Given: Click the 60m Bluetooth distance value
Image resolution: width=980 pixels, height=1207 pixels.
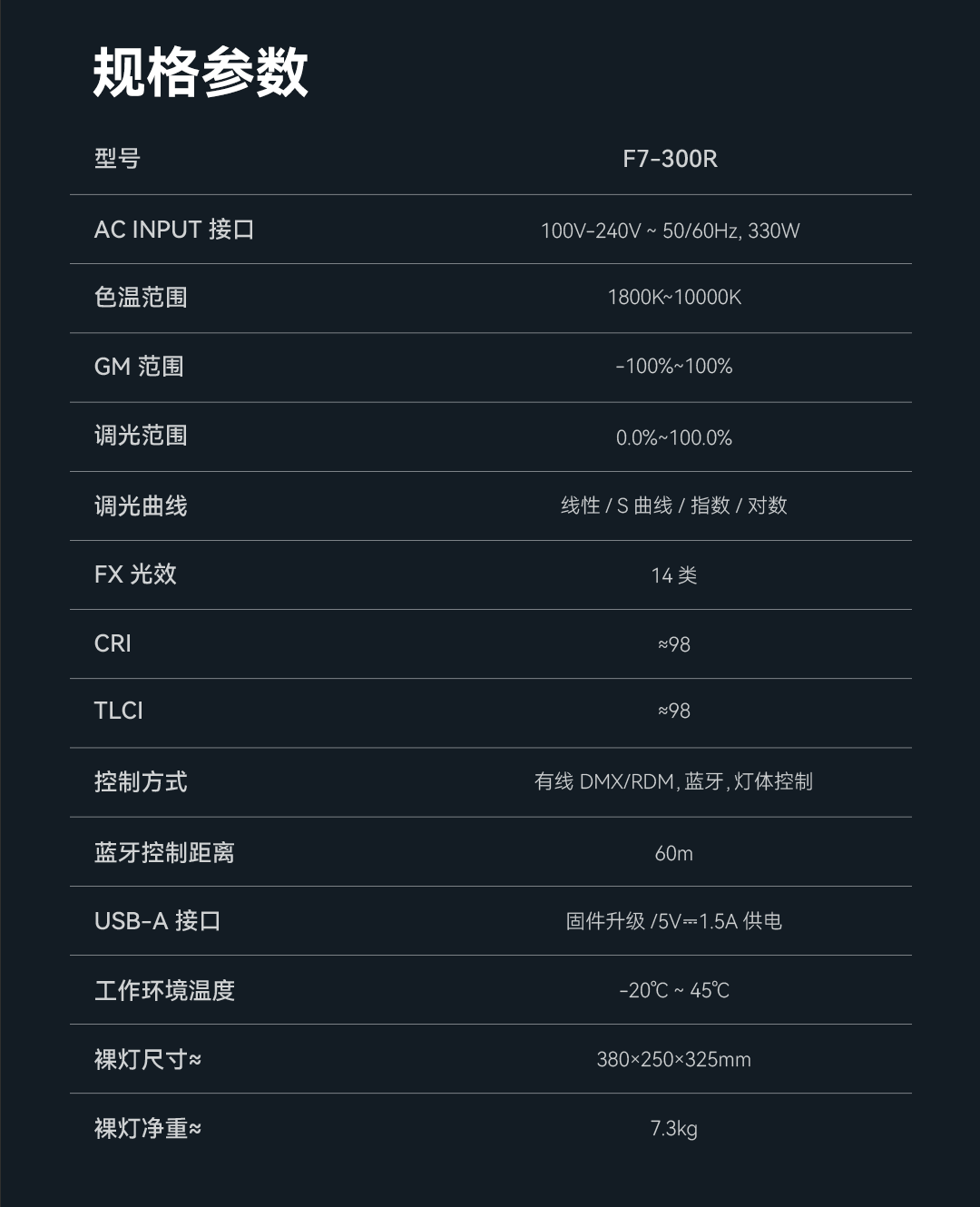Looking at the screenshot, I should [674, 853].
